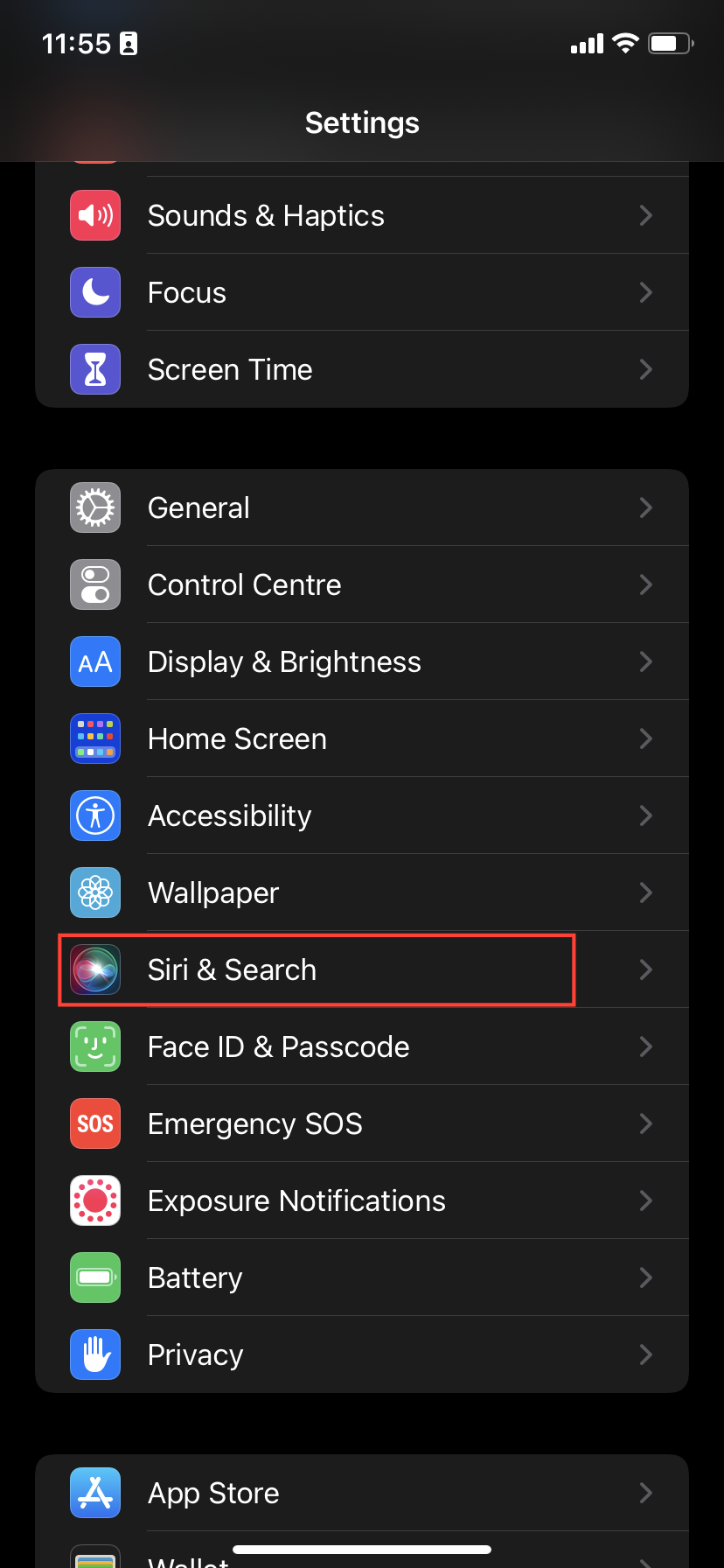
Task: Tap the home indicator bar
Action: pyautogui.click(x=362, y=1550)
